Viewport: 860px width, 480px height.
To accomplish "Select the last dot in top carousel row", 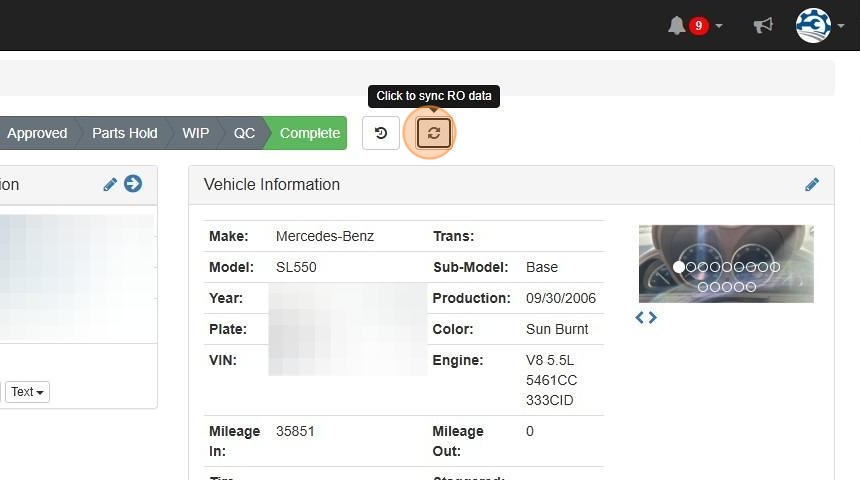I will pos(775,267).
